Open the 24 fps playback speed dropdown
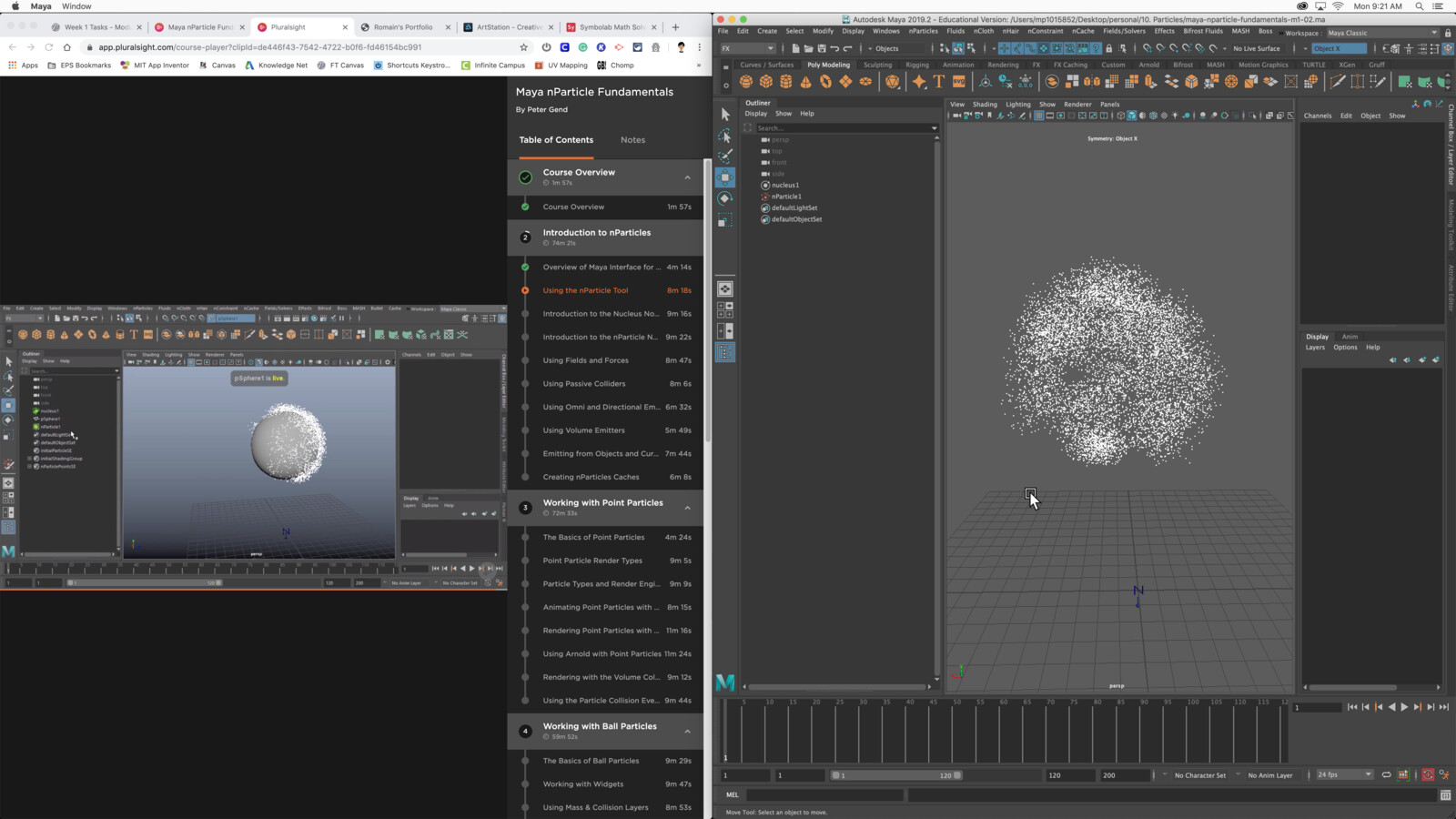Viewport: 1456px width, 819px height. tap(1368, 775)
